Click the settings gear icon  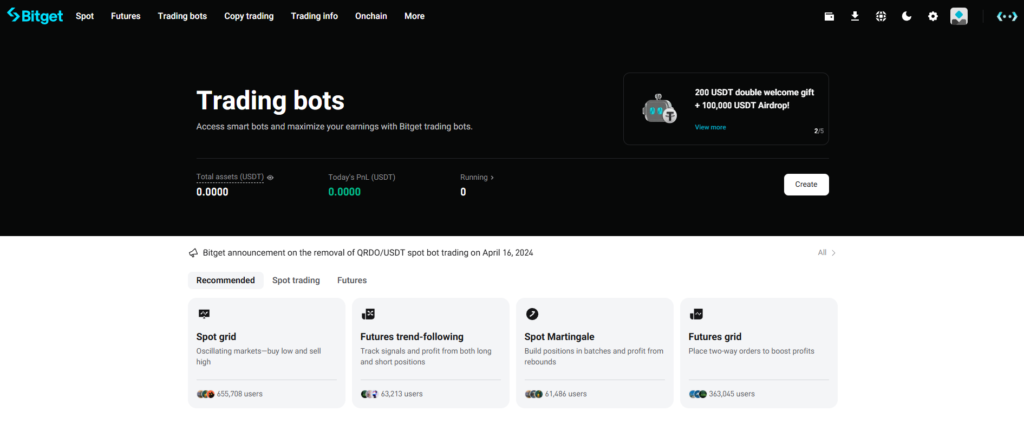933,16
